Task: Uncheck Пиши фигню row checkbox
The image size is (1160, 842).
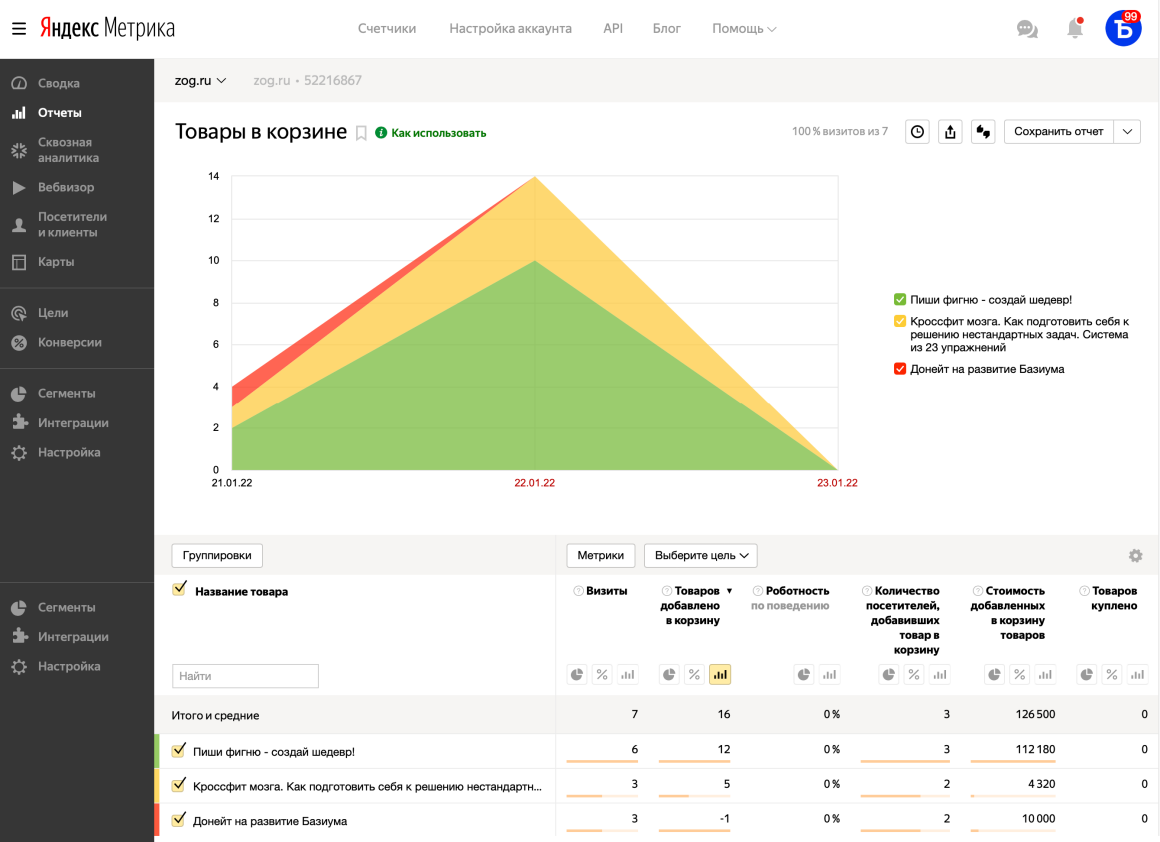Action: (x=178, y=750)
